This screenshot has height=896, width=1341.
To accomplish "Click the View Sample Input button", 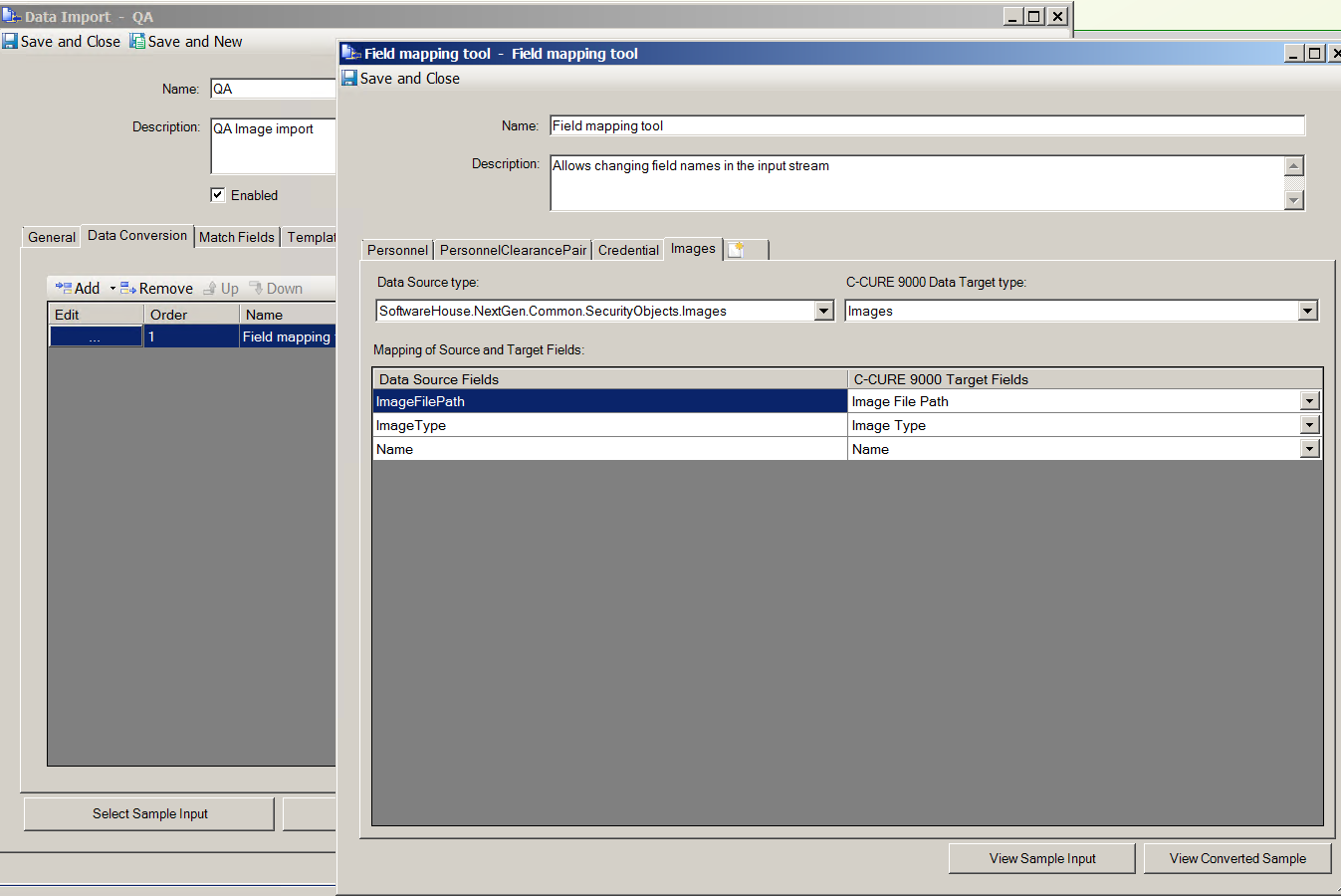I will coord(1042,859).
